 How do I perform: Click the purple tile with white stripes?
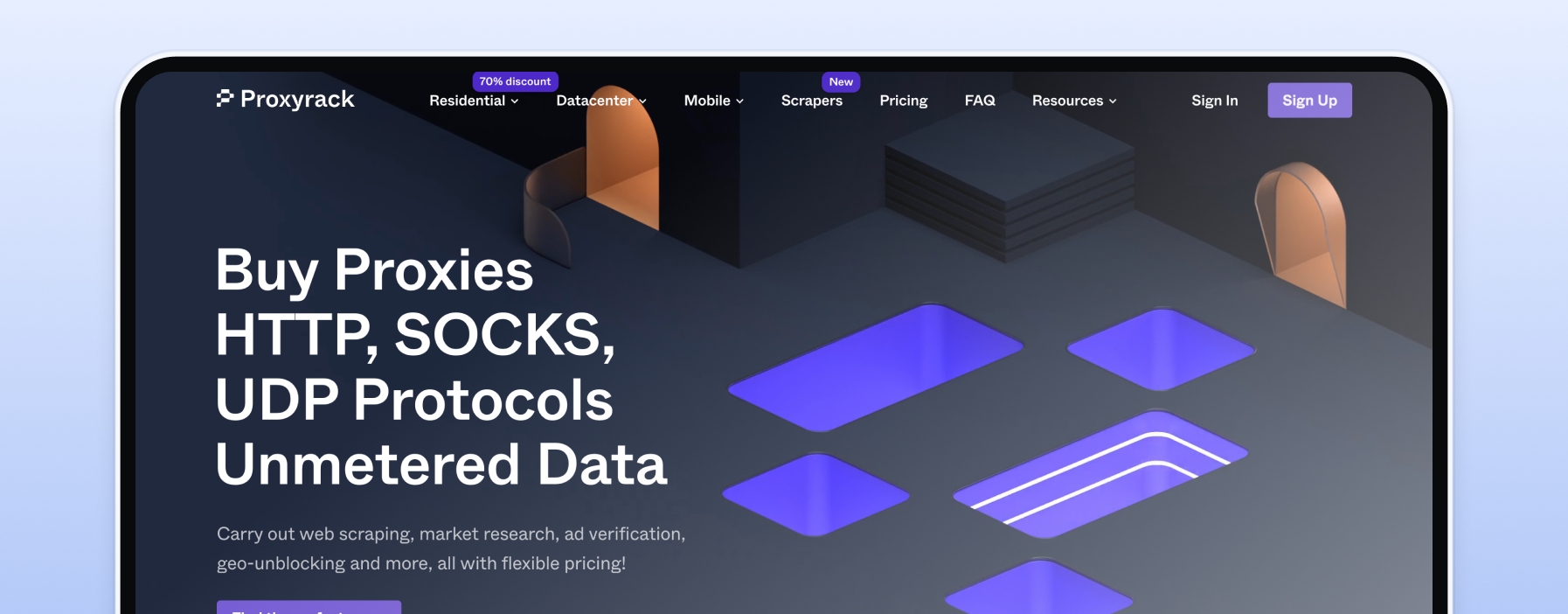pos(1101,473)
